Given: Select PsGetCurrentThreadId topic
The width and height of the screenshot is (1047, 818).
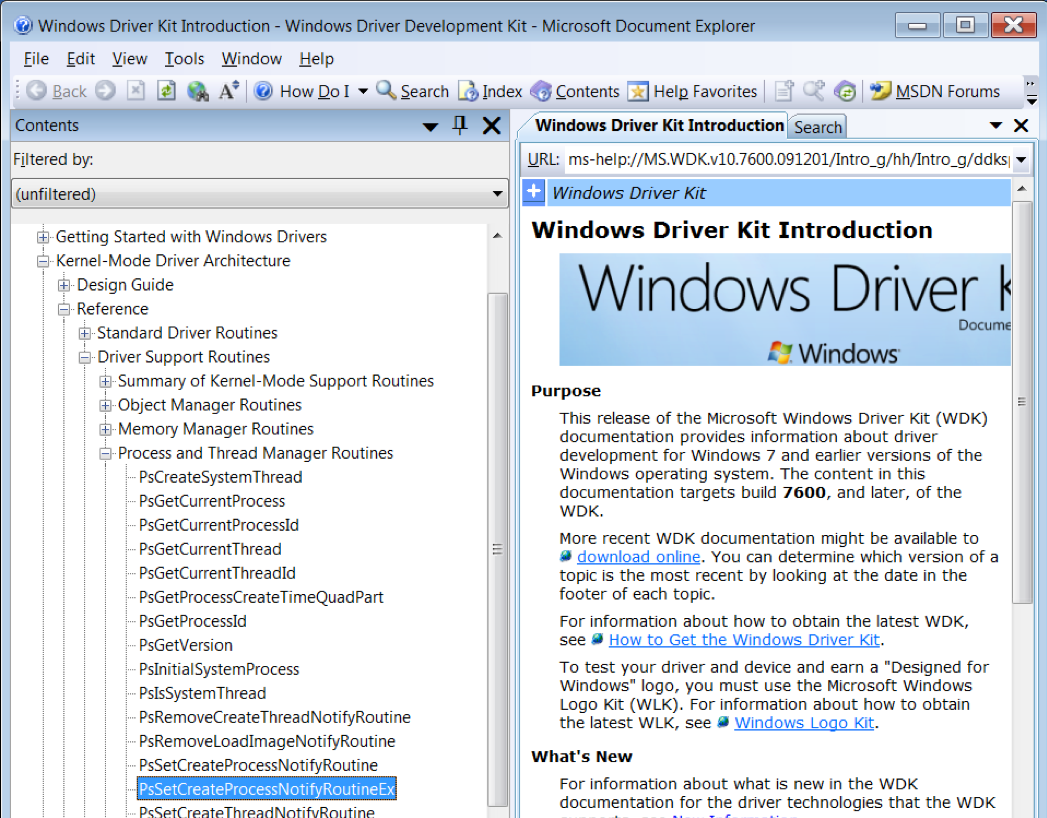Looking at the screenshot, I should click(x=217, y=573).
